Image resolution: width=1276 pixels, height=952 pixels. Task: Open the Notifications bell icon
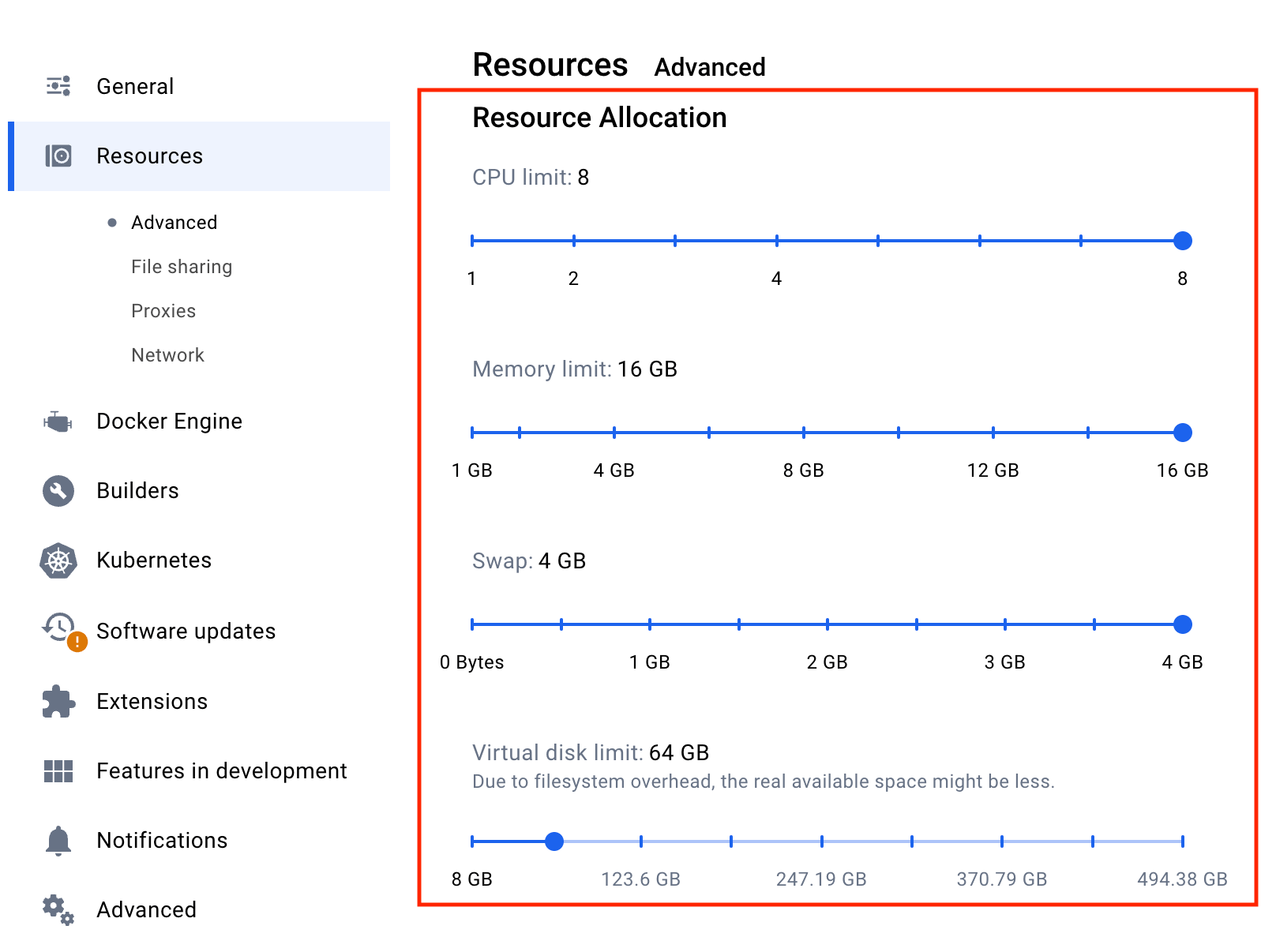pos(58,841)
